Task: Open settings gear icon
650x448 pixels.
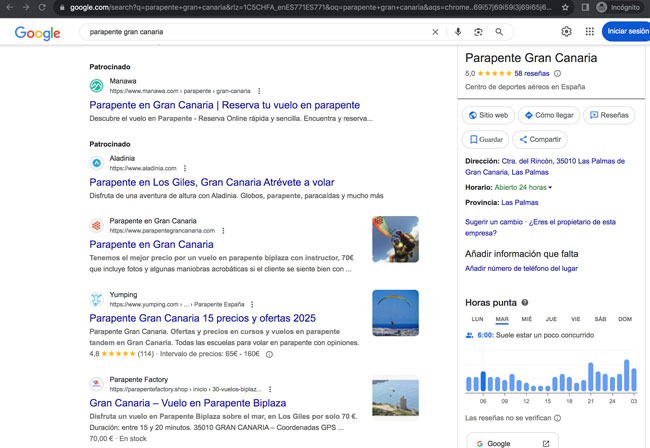Action: (566, 31)
